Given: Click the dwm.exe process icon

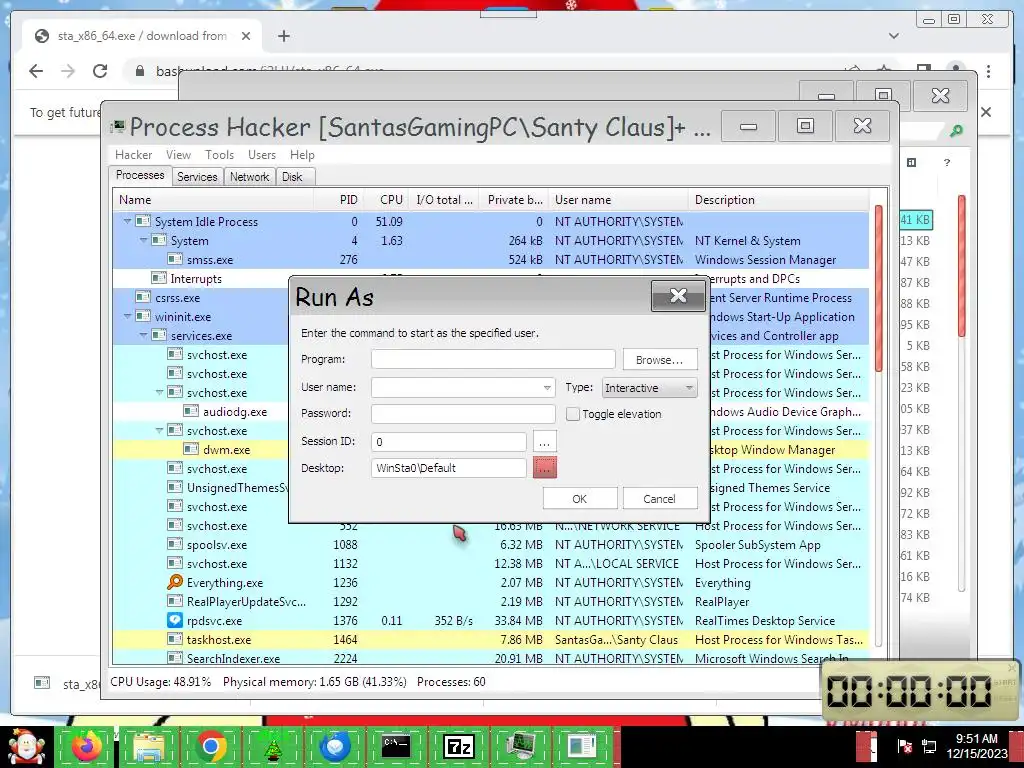Looking at the screenshot, I should coord(191,449).
